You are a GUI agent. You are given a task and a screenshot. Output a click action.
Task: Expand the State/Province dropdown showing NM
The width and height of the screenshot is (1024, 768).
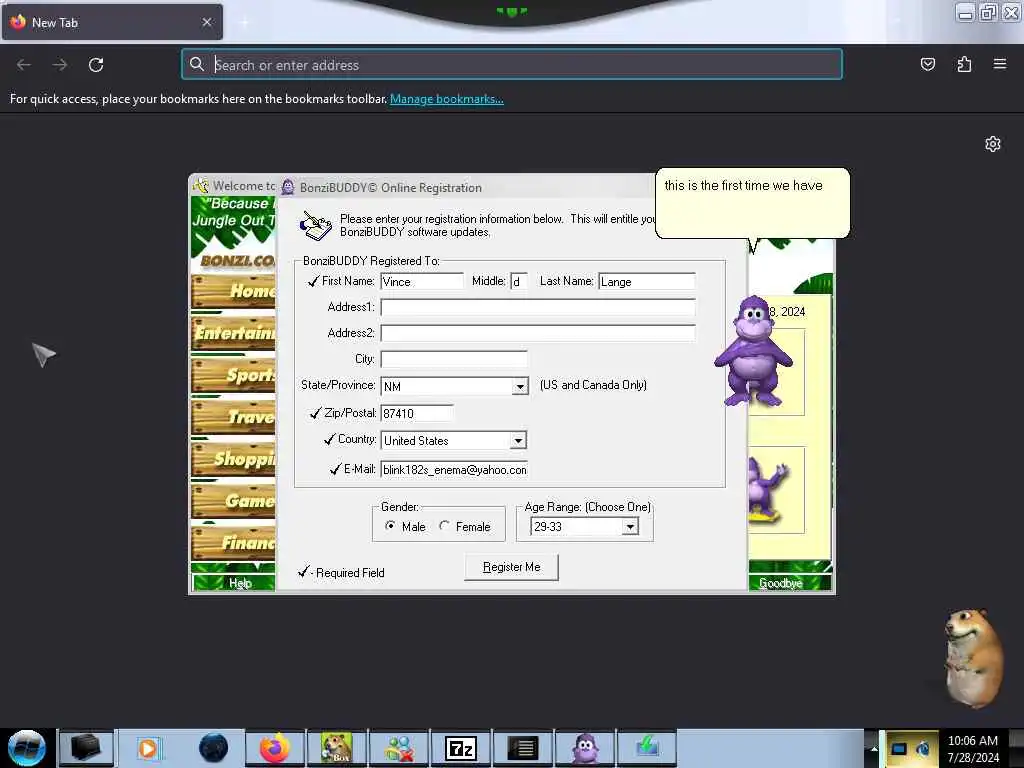point(520,387)
